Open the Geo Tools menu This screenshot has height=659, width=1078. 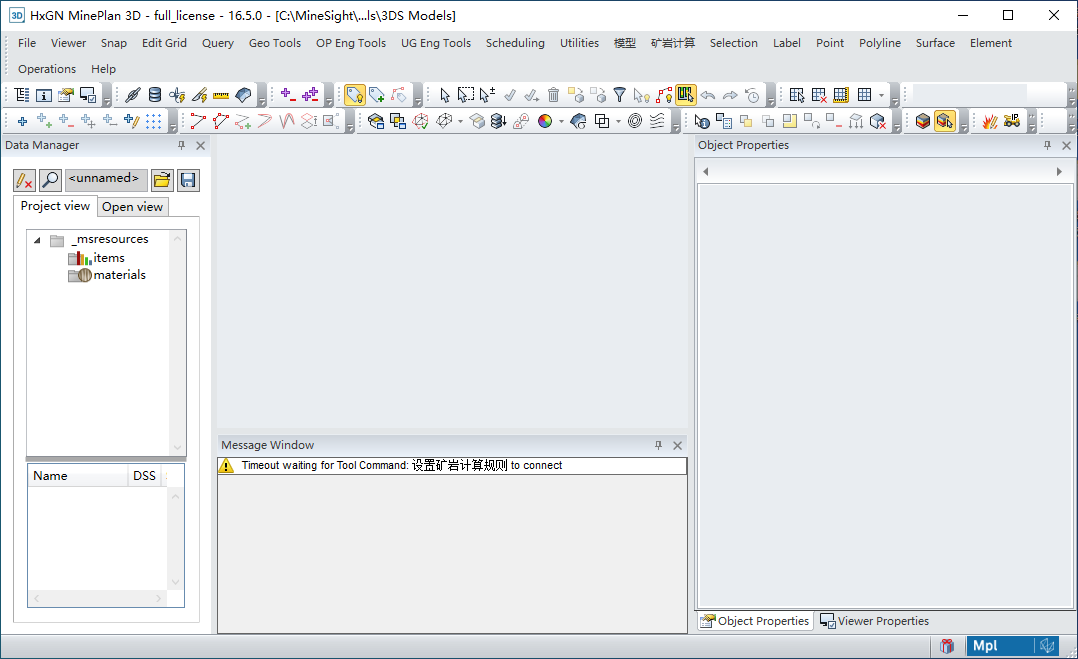click(275, 43)
